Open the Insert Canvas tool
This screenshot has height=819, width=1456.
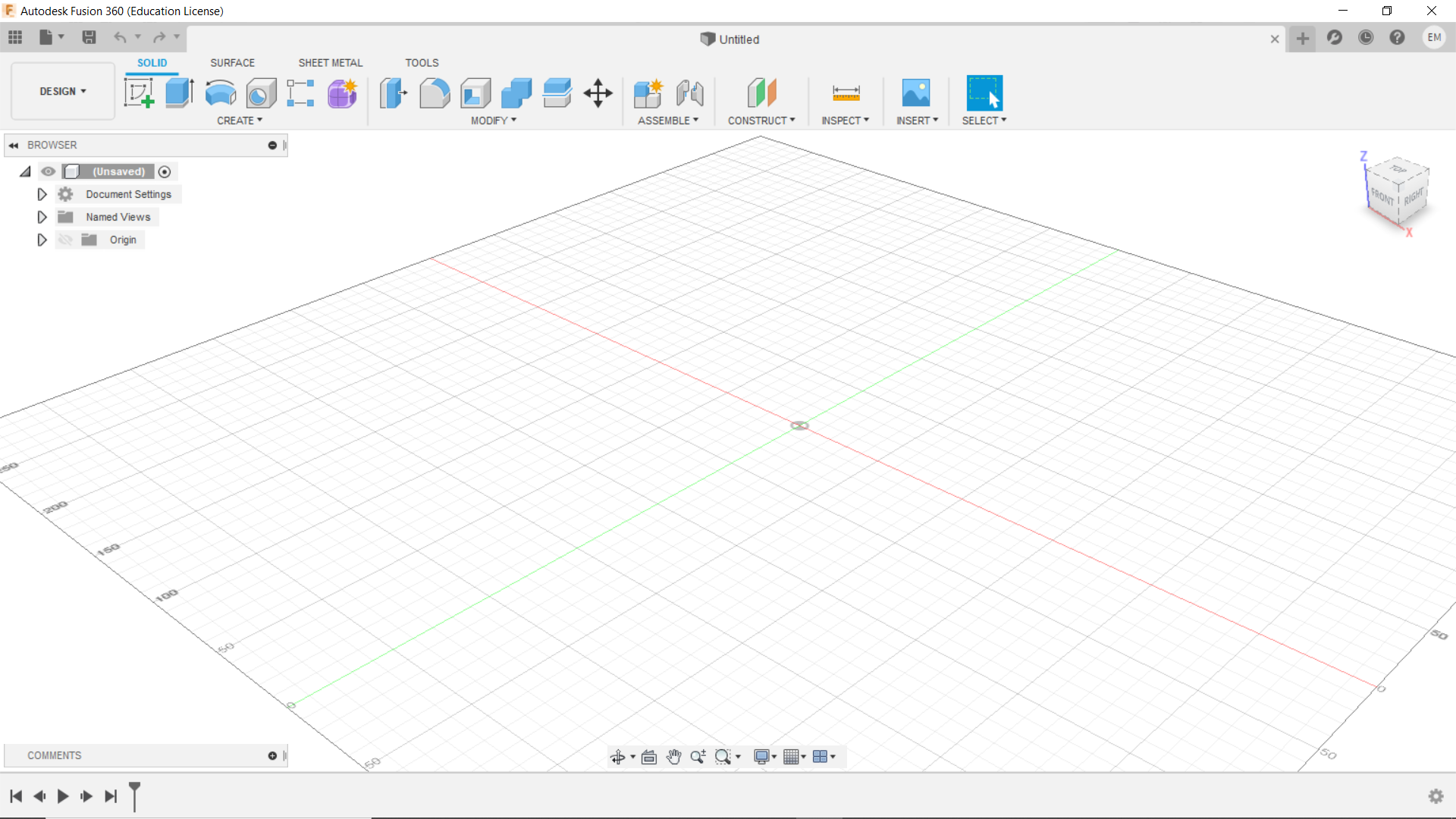point(916,93)
